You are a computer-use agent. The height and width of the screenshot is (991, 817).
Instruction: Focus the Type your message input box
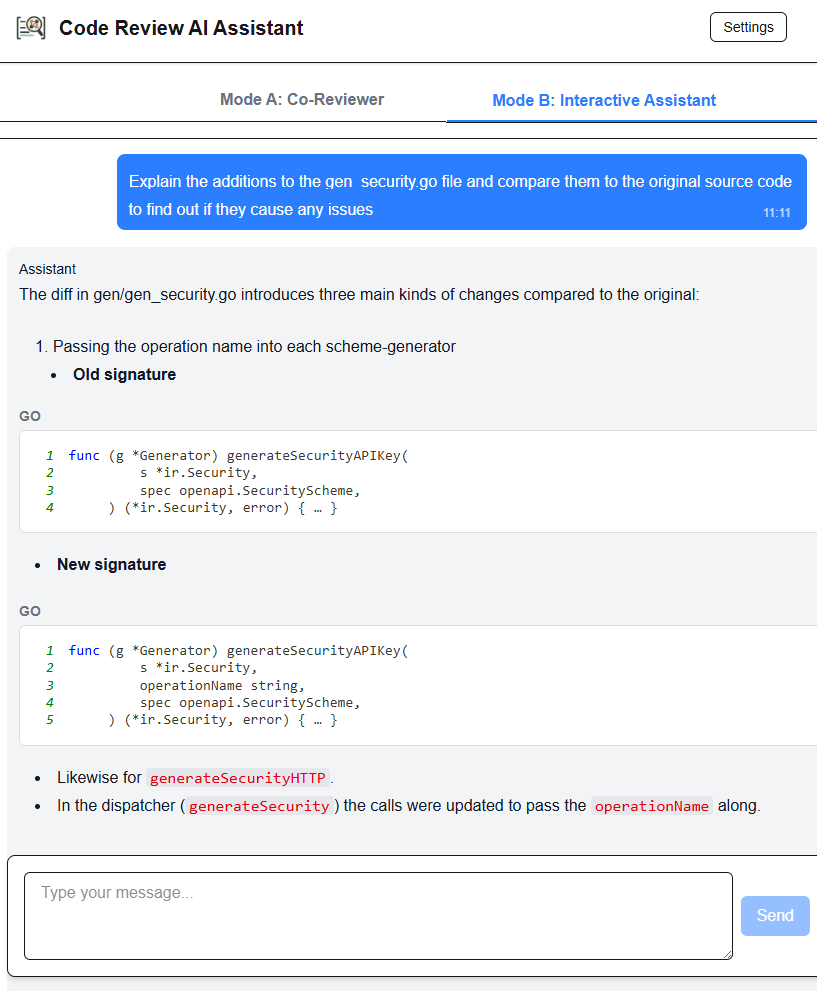click(378, 915)
